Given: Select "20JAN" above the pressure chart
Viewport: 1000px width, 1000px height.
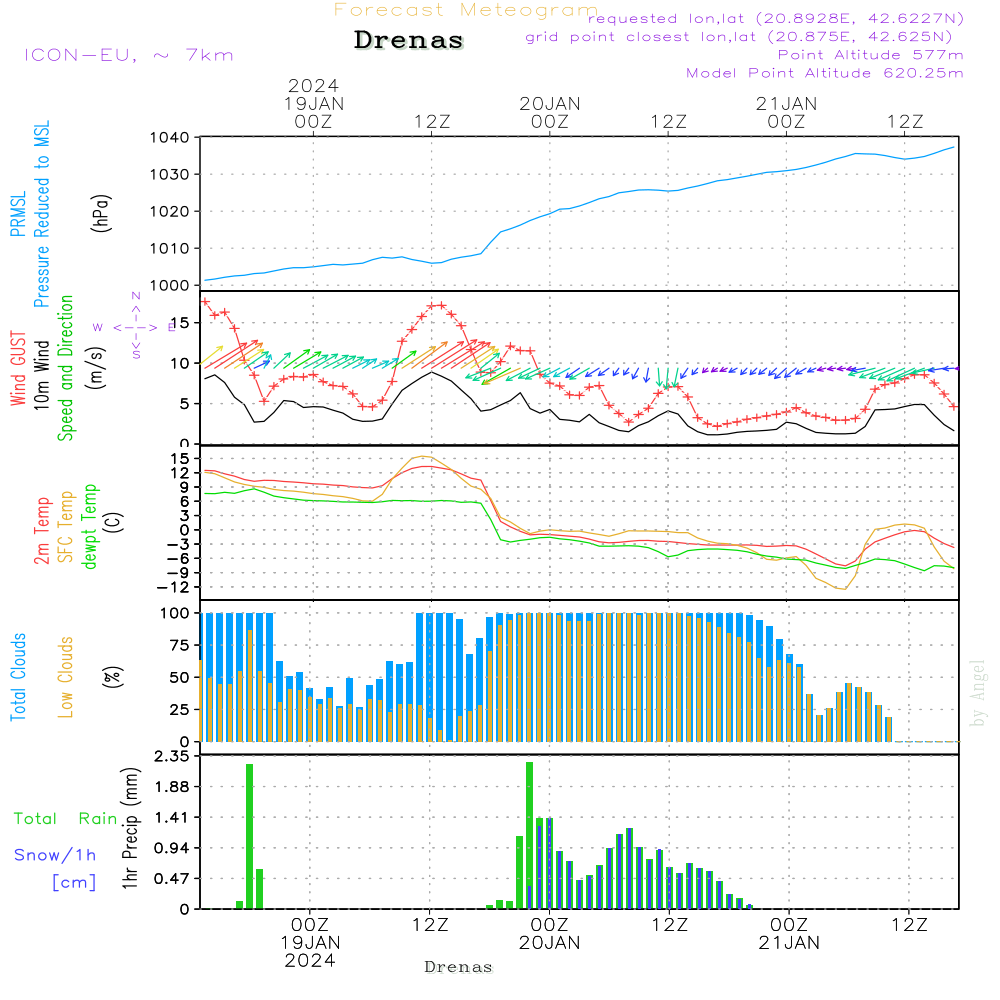Looking at the screenshot, I should click(550, 104).
